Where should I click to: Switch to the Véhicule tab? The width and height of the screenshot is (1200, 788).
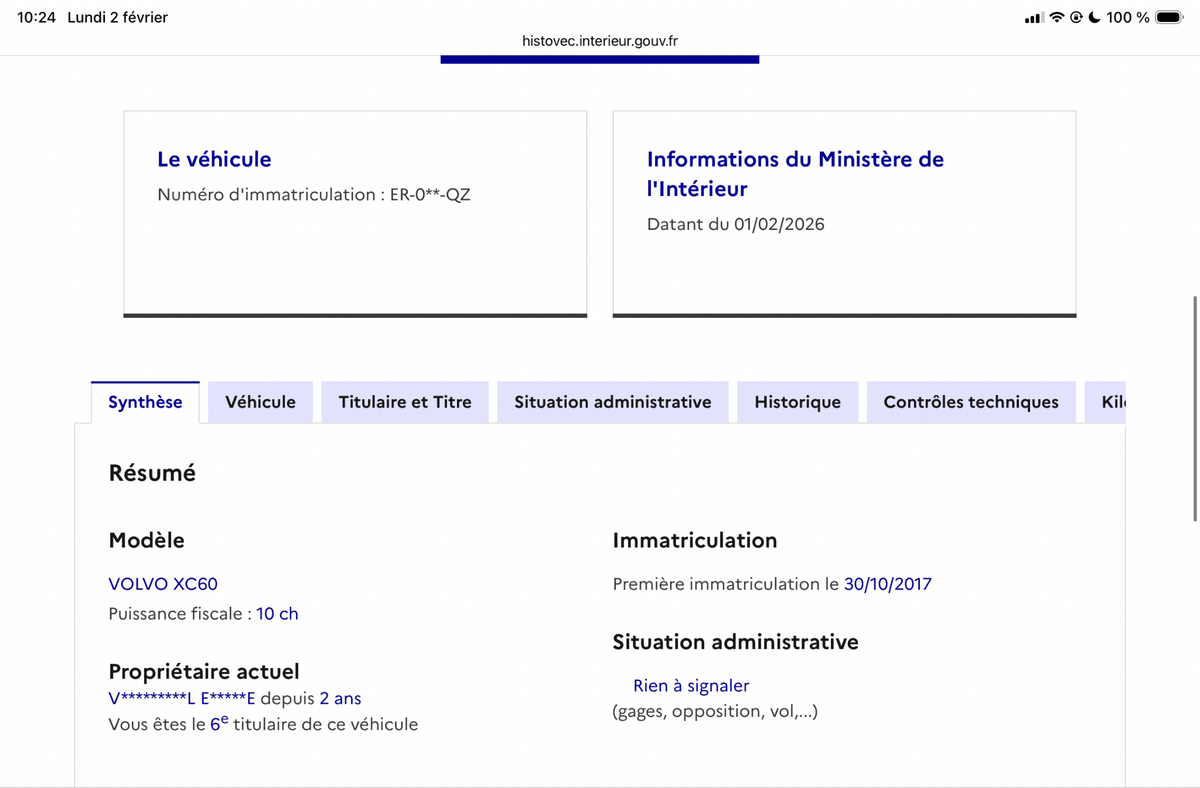260,402
